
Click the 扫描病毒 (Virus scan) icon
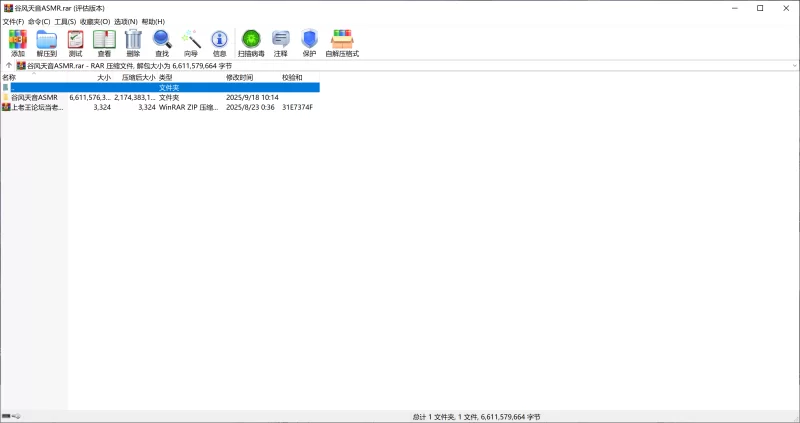point(251,43)
